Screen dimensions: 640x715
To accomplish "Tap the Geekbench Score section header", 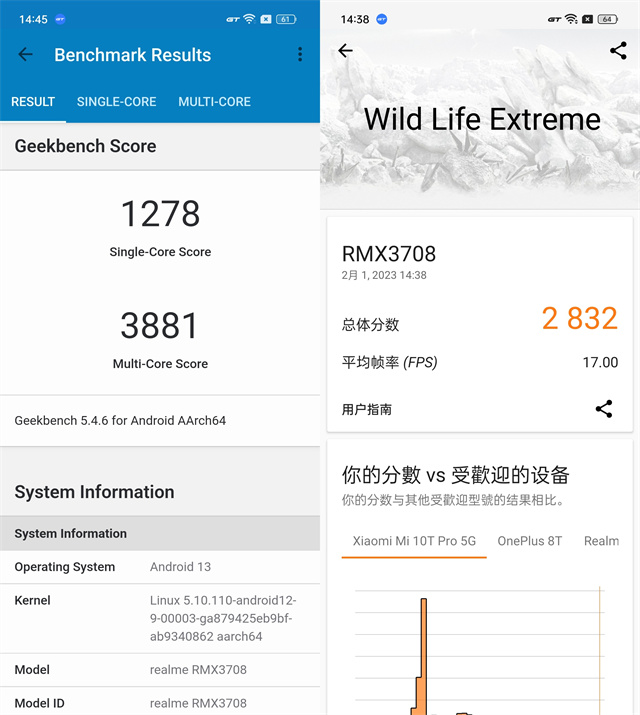I will (x=160, y=146).
